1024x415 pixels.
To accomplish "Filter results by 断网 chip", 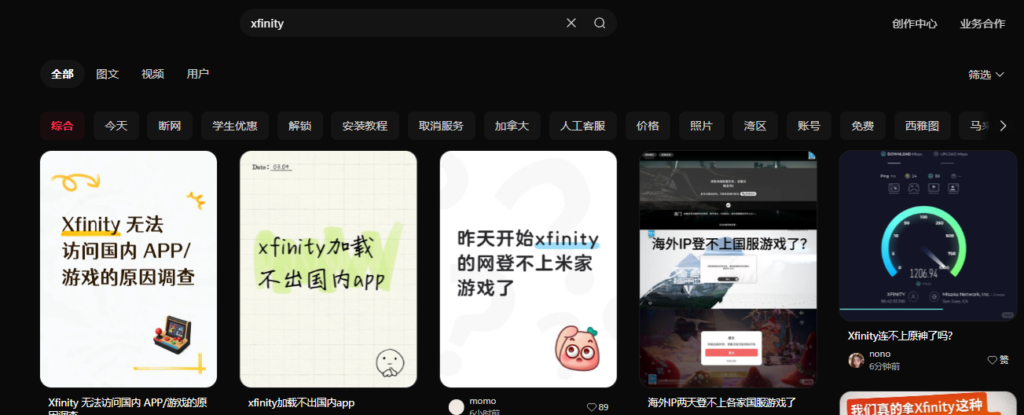I will (169, 126).
